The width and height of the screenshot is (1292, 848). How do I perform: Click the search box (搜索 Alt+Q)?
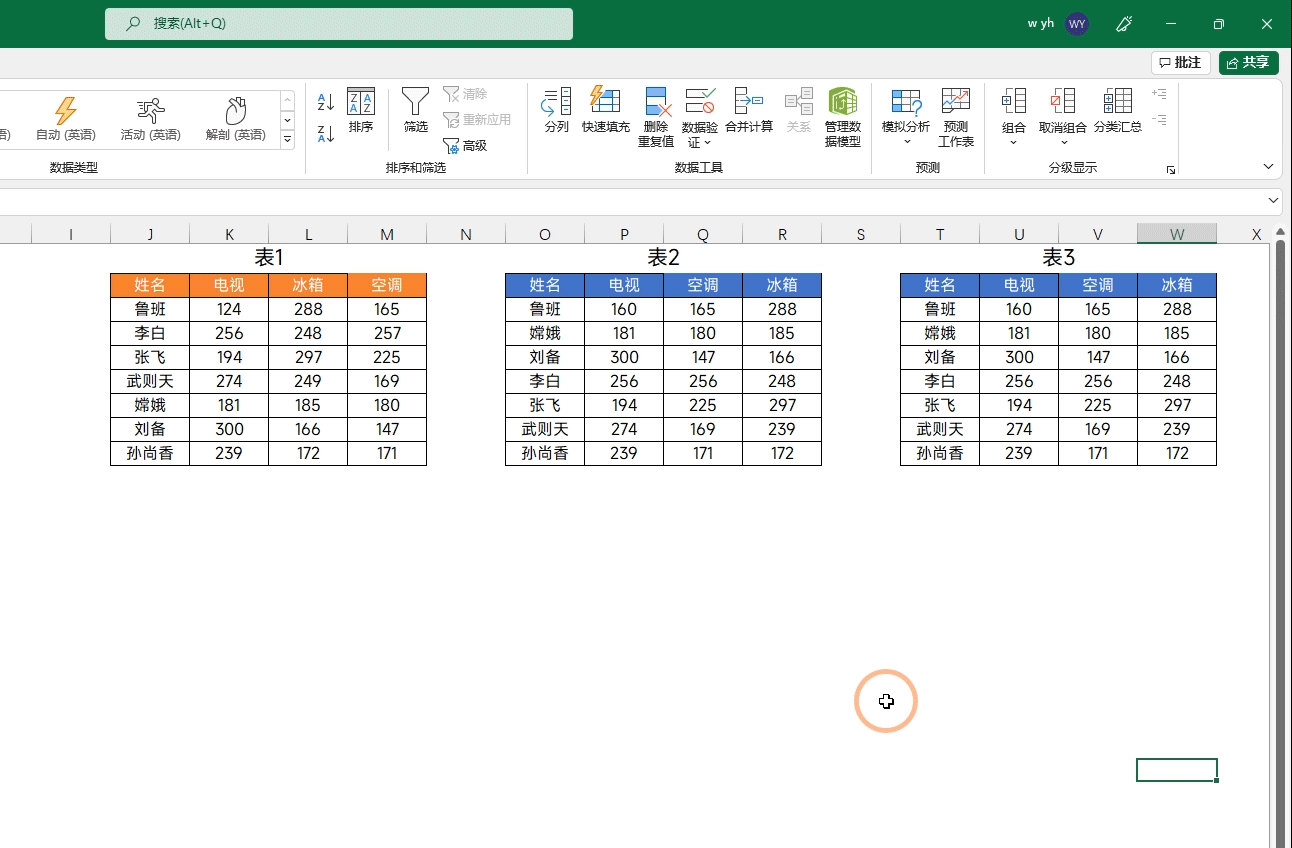click(x=339, y=24)
